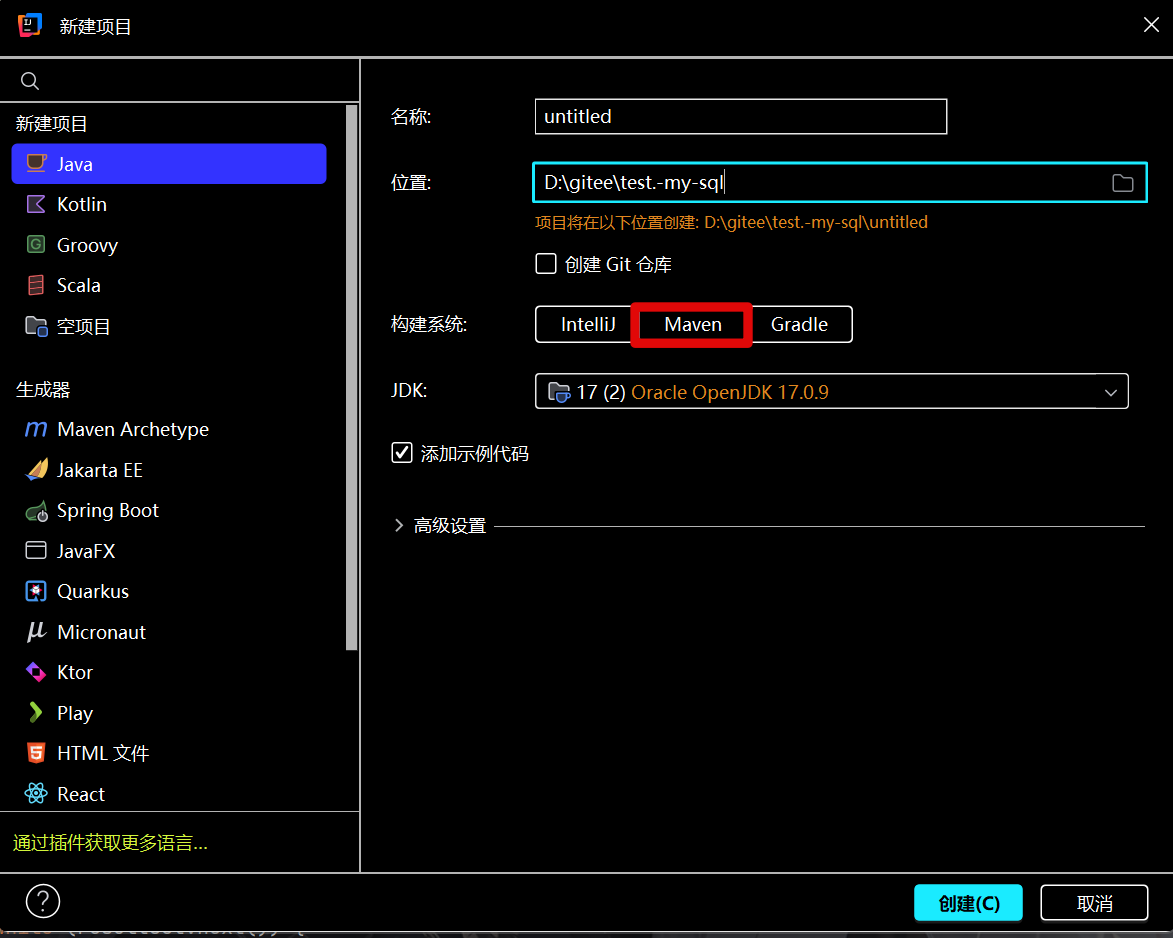The height and width of the screenshot is (938, 1173).
Task: Click the 取消 button
Action: [1094, 903]
